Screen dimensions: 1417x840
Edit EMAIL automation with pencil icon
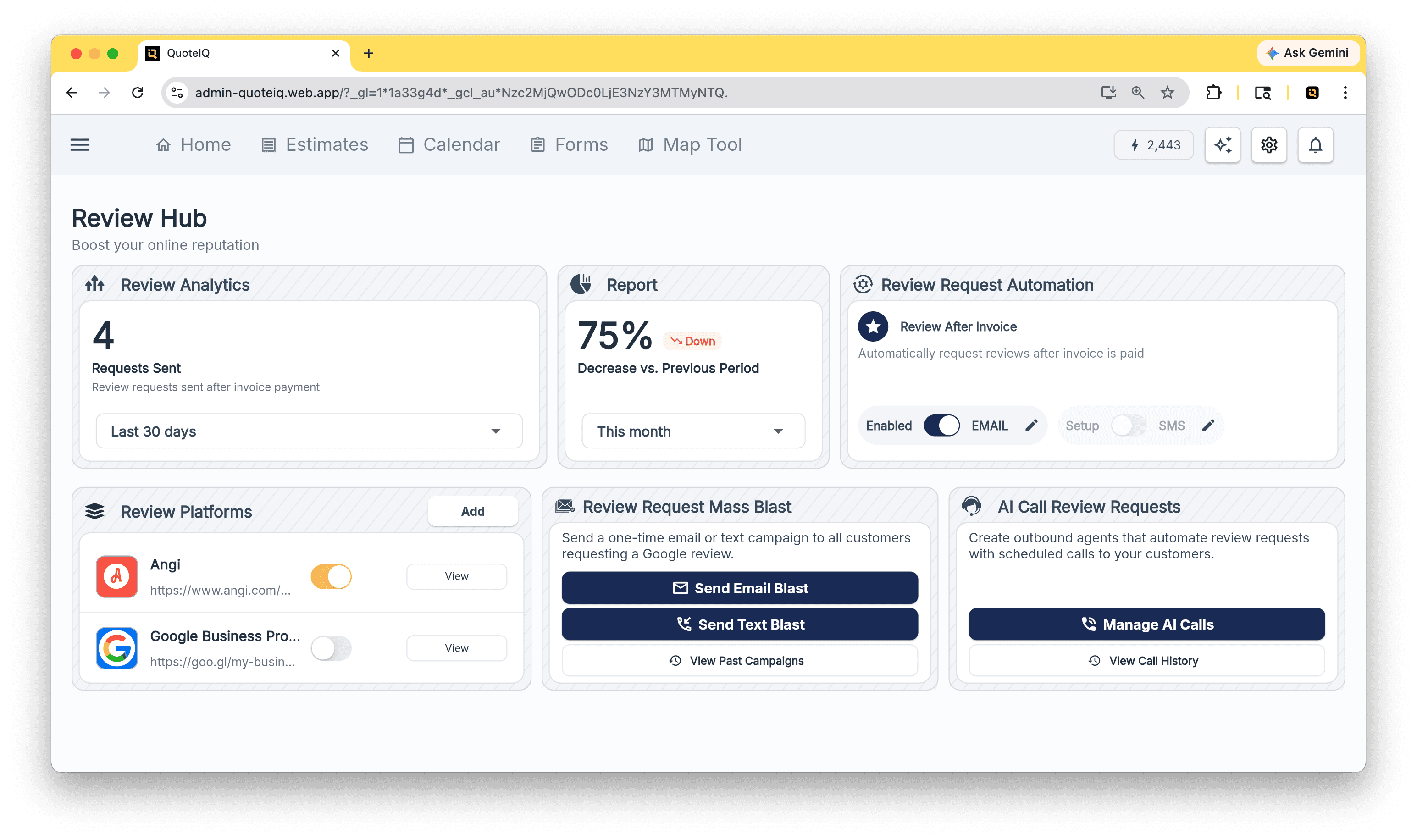pos(1031,425)
